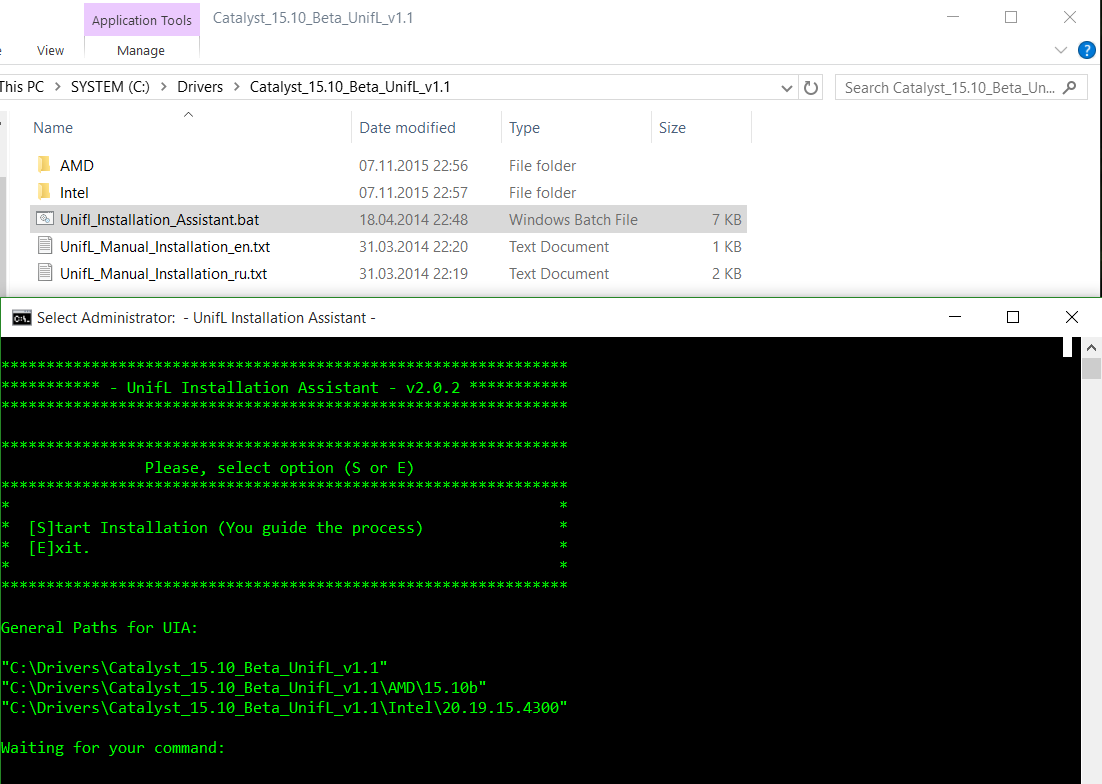Screen dimensions: 1102x784
Task: Maximize the File Explorer window
Action: pyautogui.click(x=1011, y=17)
